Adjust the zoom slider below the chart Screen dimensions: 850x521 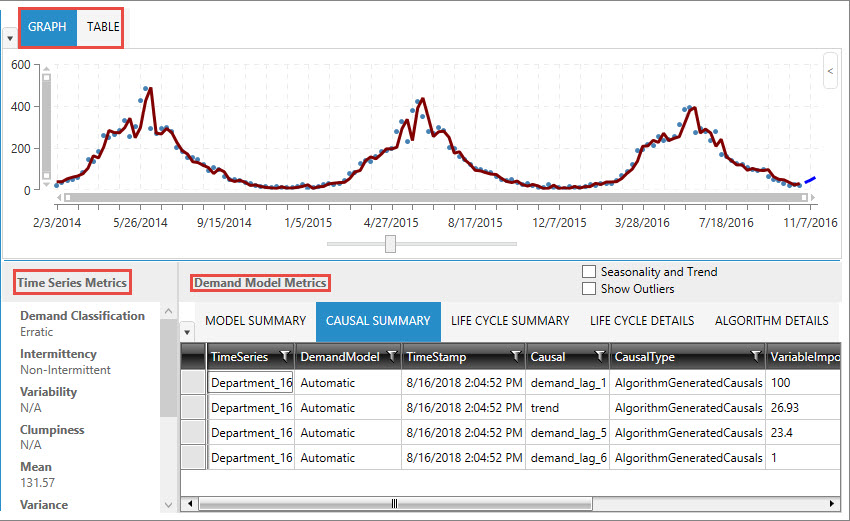(x=390, y=244)
